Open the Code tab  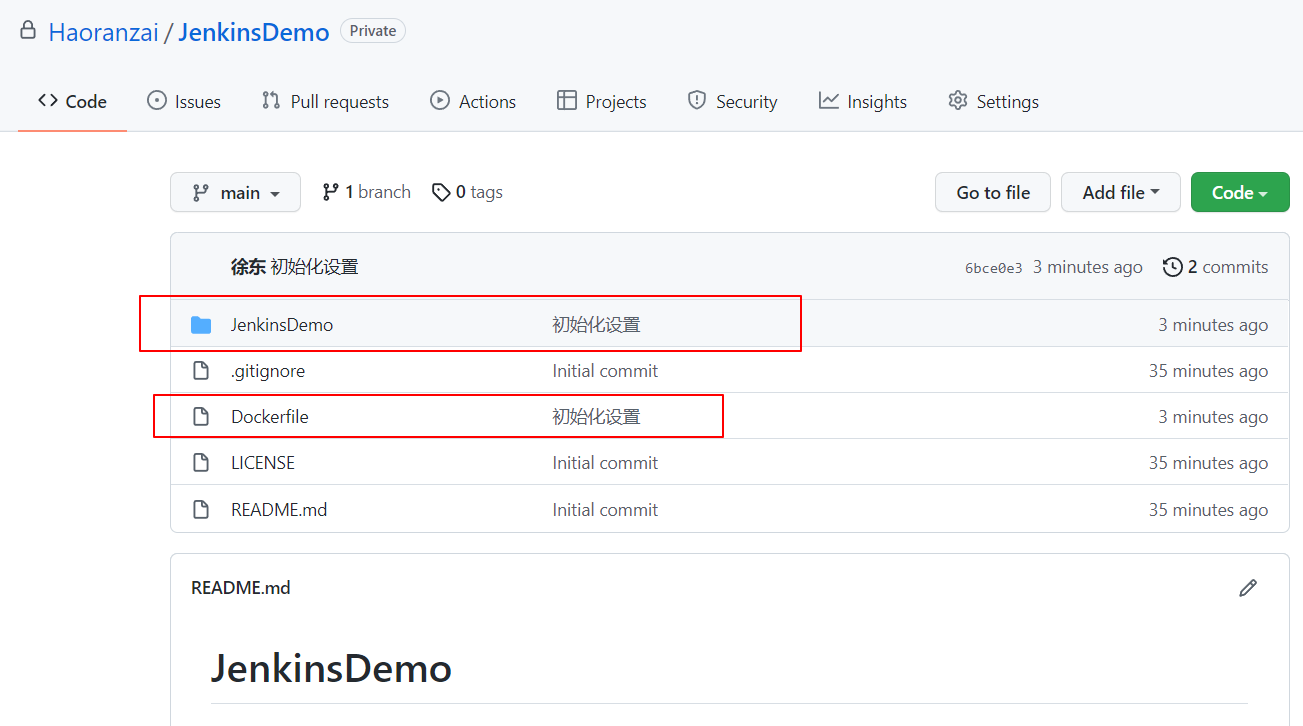click(x=72, y=101)
